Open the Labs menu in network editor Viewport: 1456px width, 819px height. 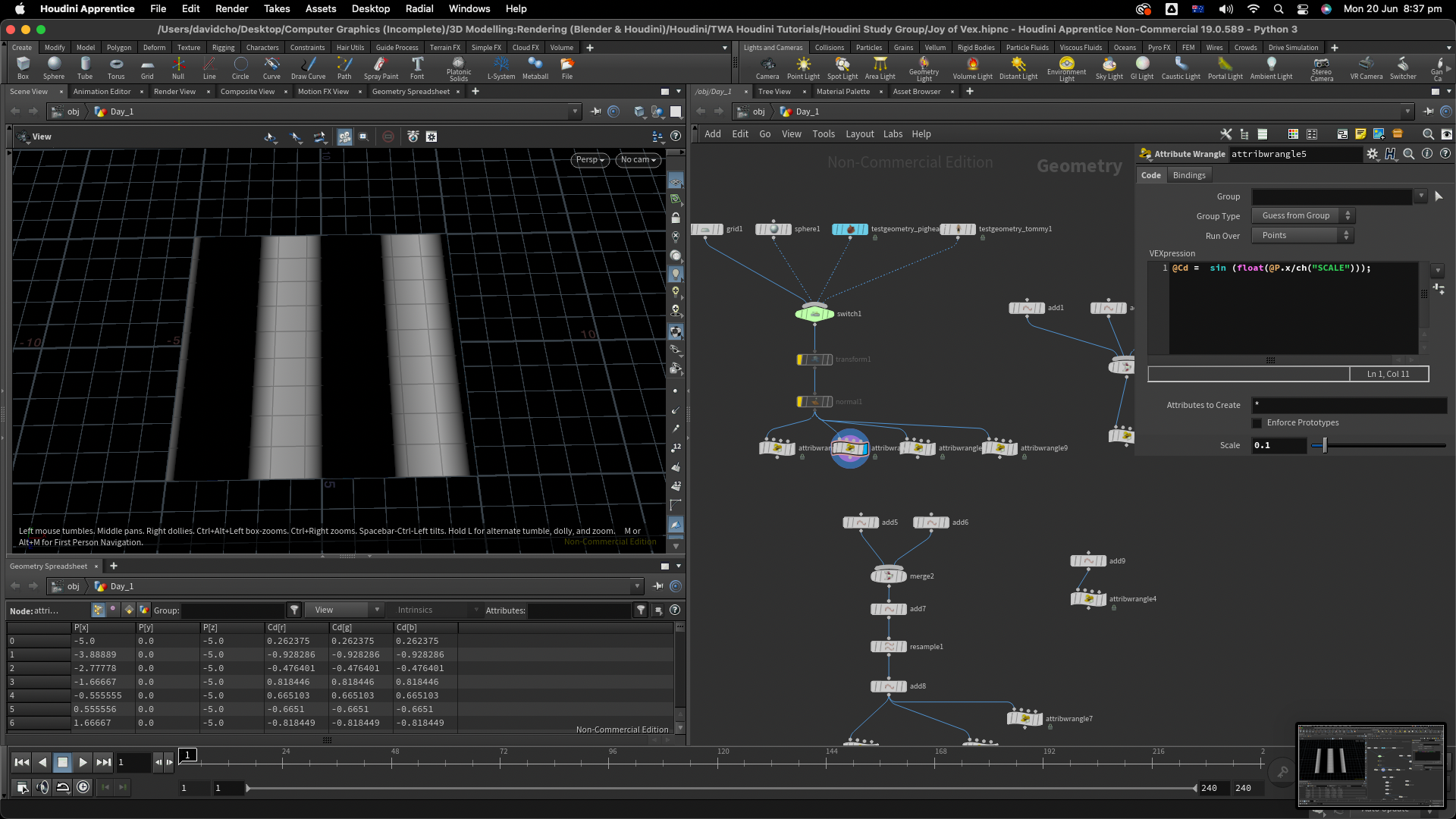tap(893, 134)
